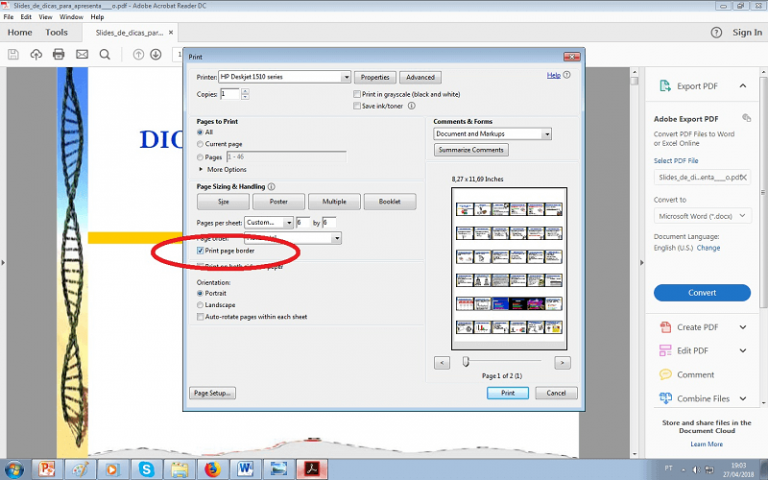Click the search magnifier icon in toolbar
Image resolution: width=768 pixels, height=480 pixels.
[x=105, y=54]
